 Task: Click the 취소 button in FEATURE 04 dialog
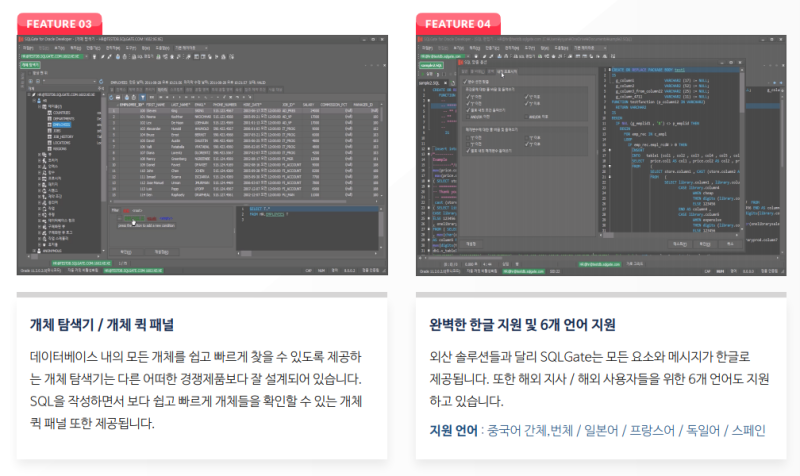pos(730,244)
